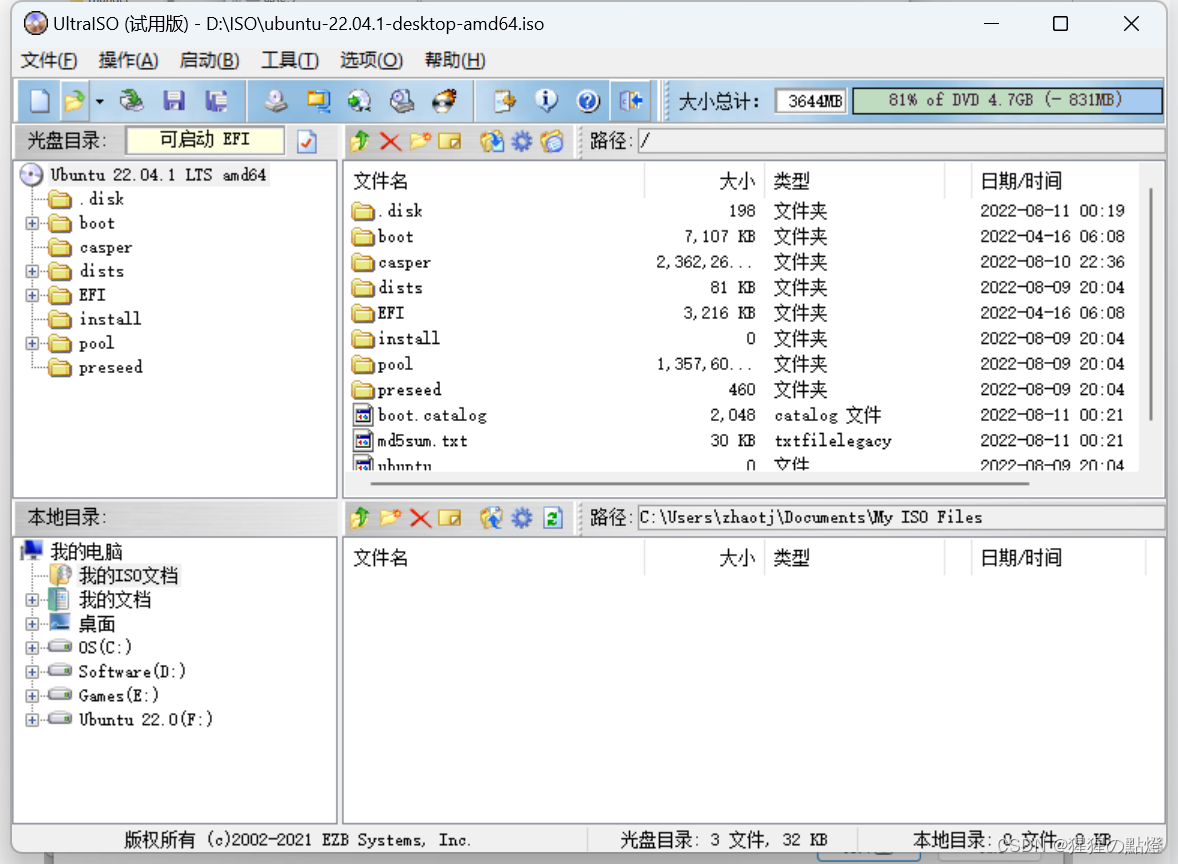
Task: Click the 3644MB total size field
Action: point(811,101)
